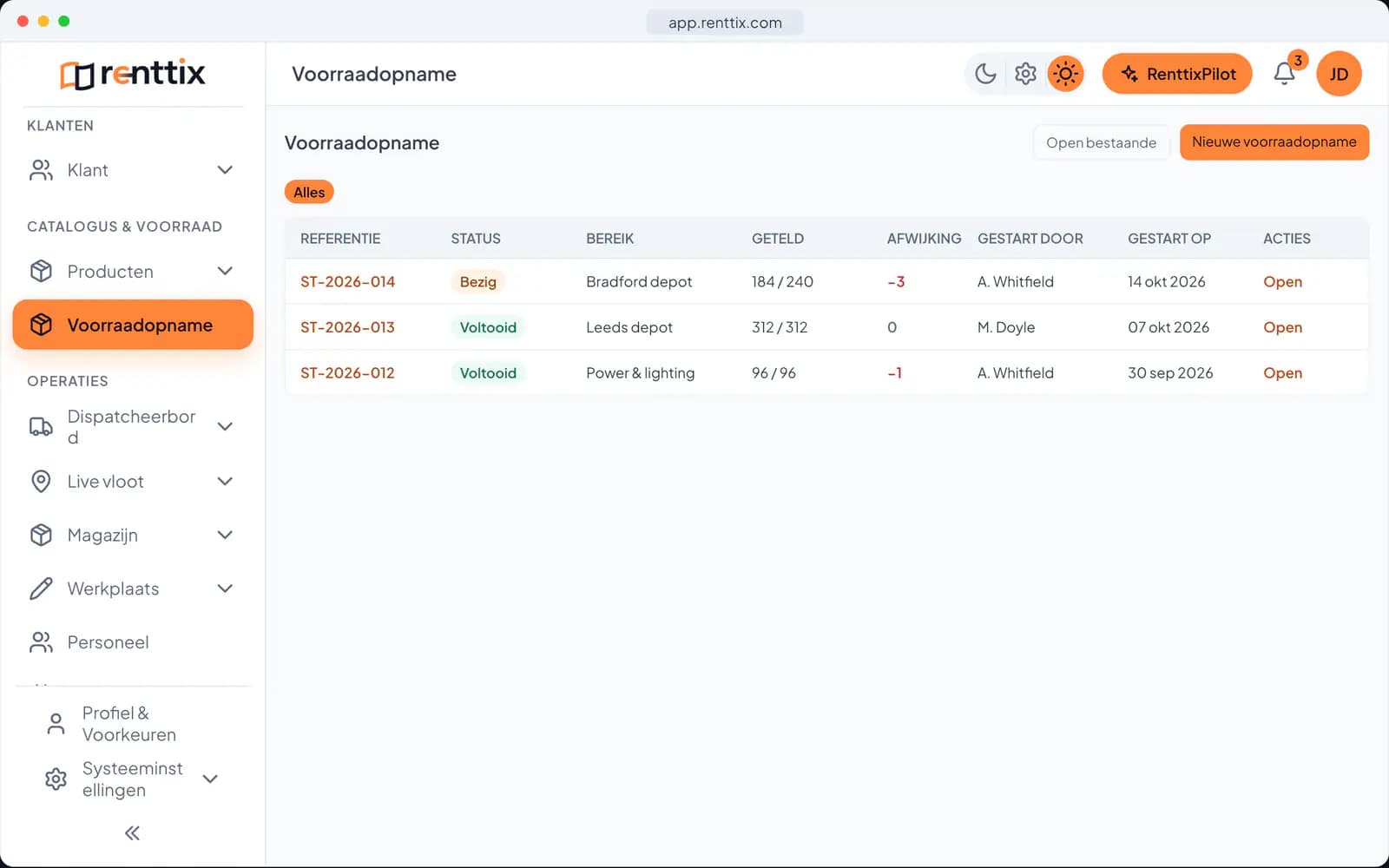Switch to dark mode moon

[x=985, y=74]
